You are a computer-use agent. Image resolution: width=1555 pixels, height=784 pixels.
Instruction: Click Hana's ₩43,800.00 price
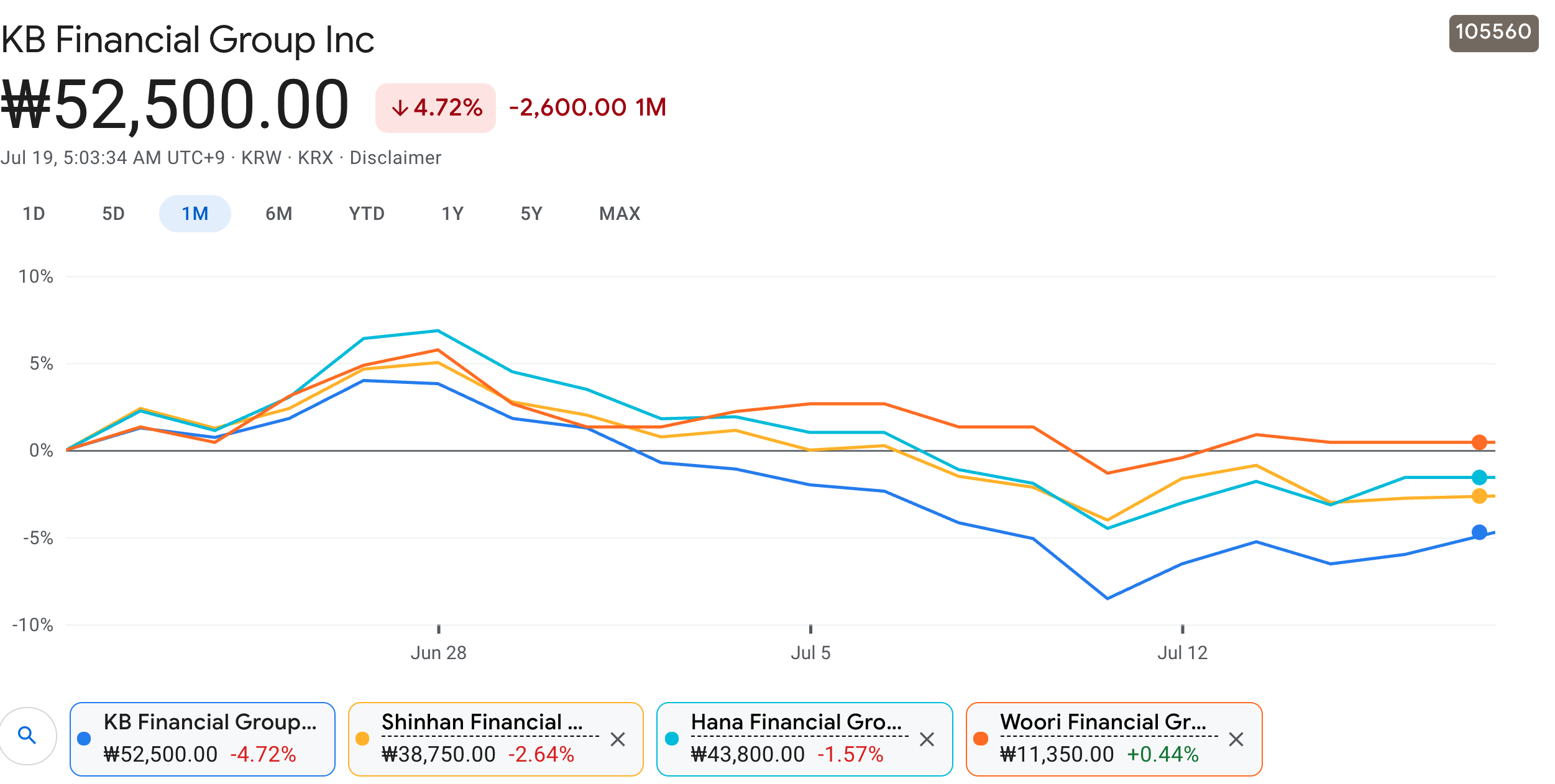click(748, 755)
